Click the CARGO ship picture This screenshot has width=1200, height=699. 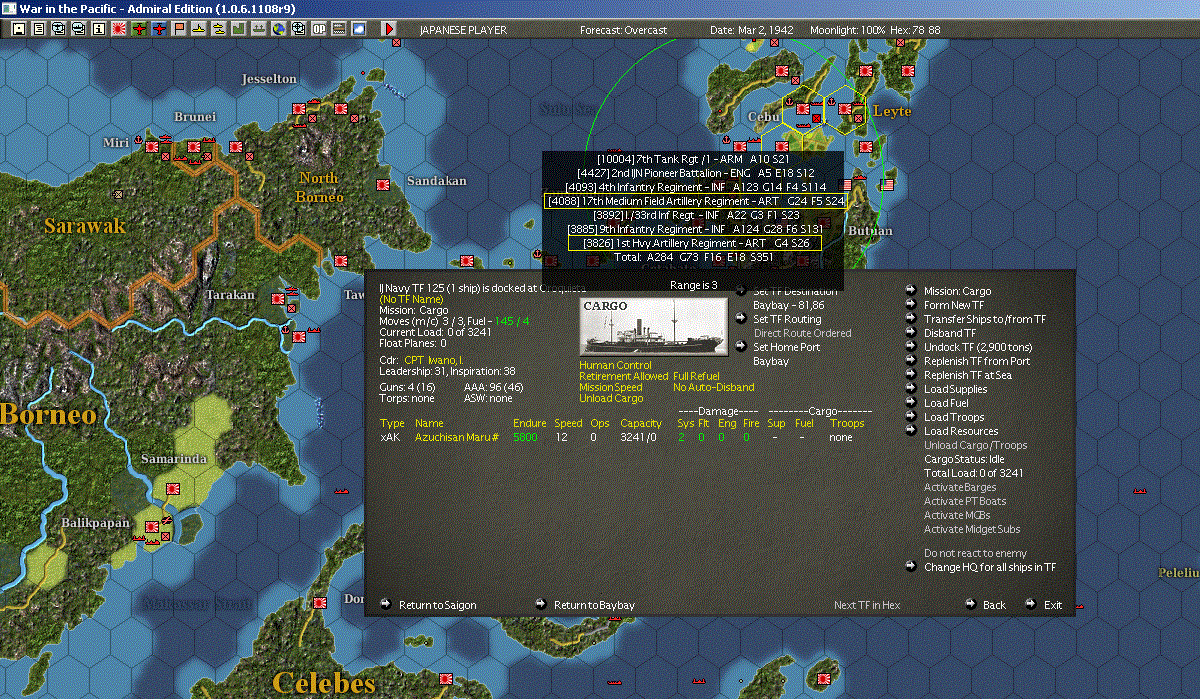[653, 325]
